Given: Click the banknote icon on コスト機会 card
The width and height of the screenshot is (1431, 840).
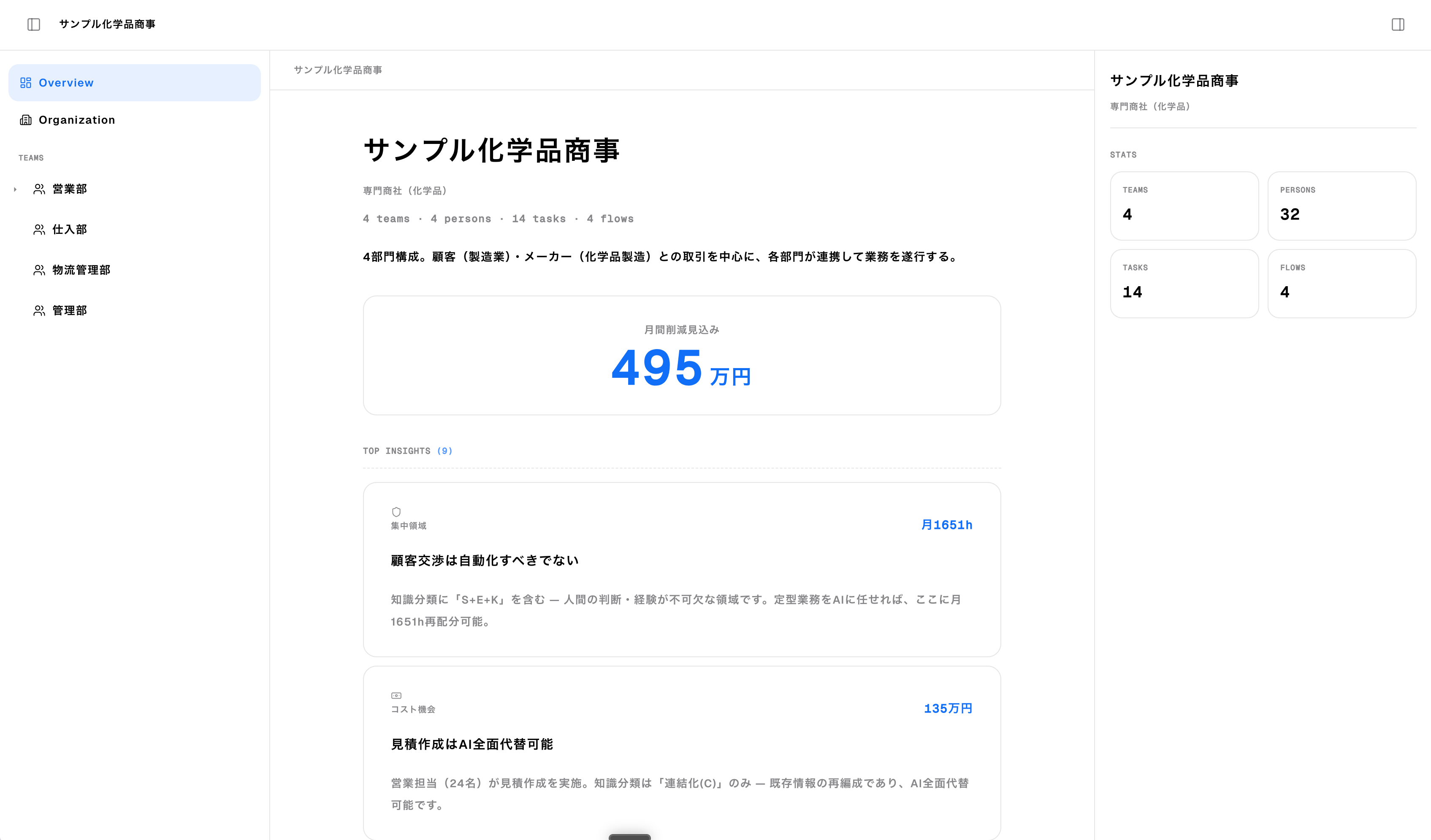Looking at the screenshot, I should (x=396, y=695).
